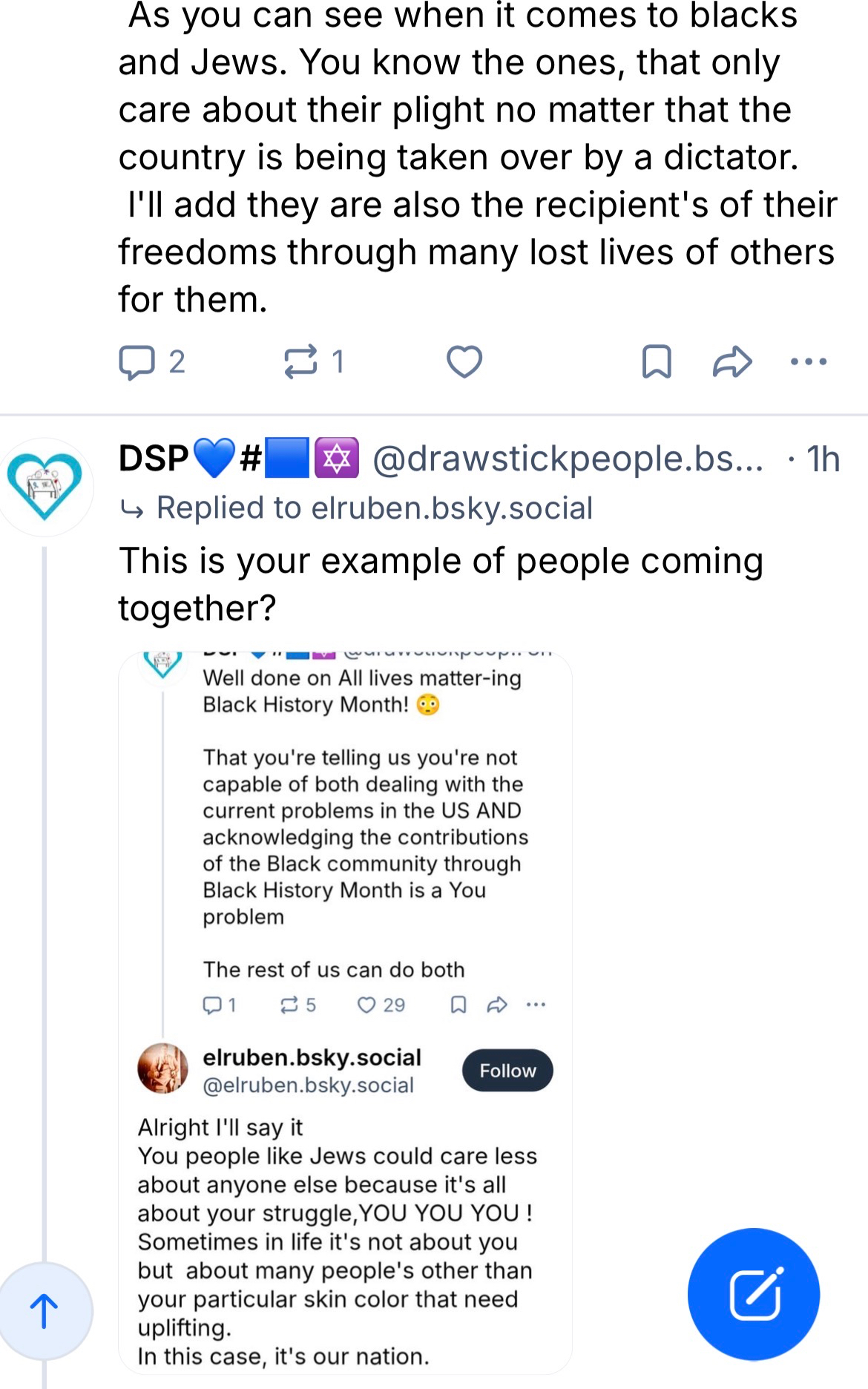Click repost icon in the quoted post
This screenshot has width=868, height=1389.
point(289,1005)
